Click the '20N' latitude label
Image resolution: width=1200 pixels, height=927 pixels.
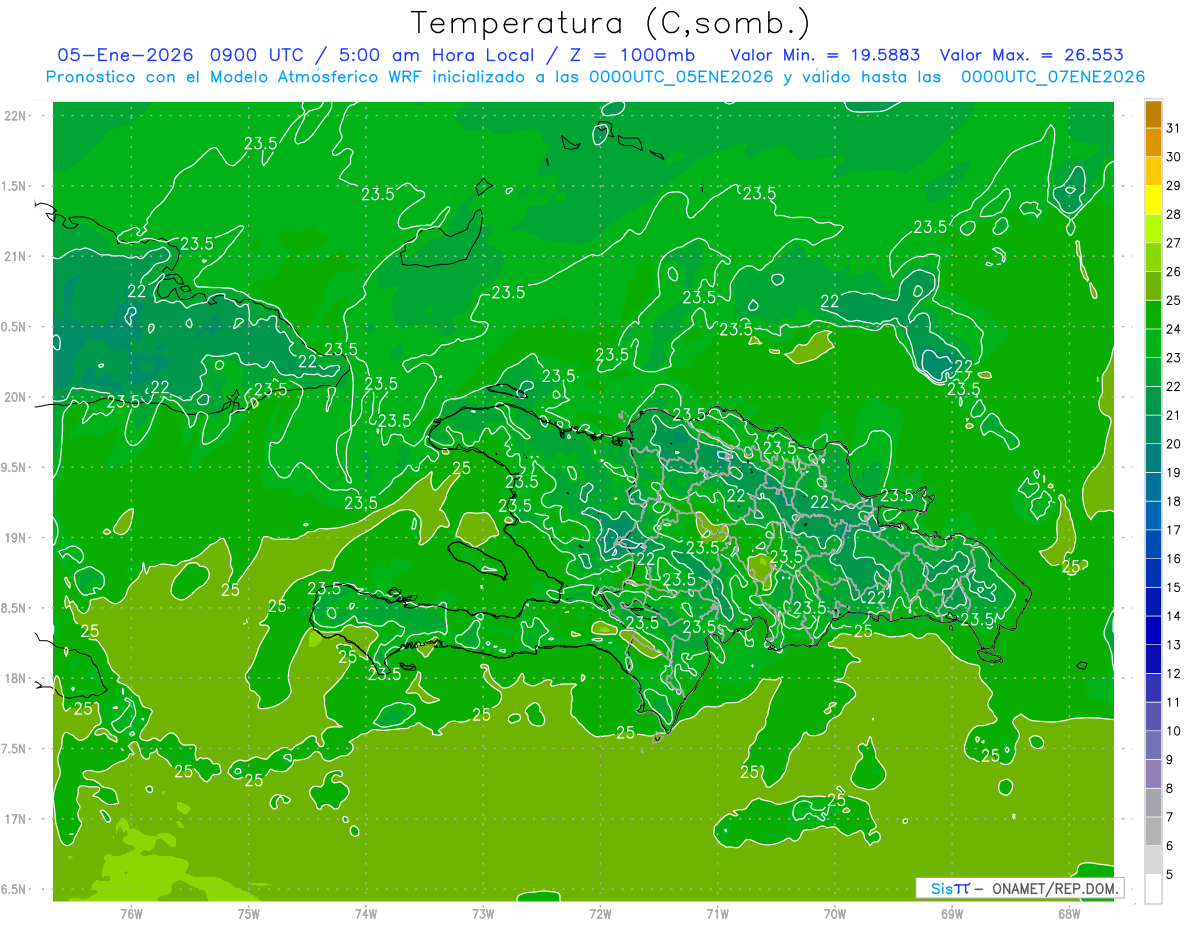(16, 397)
